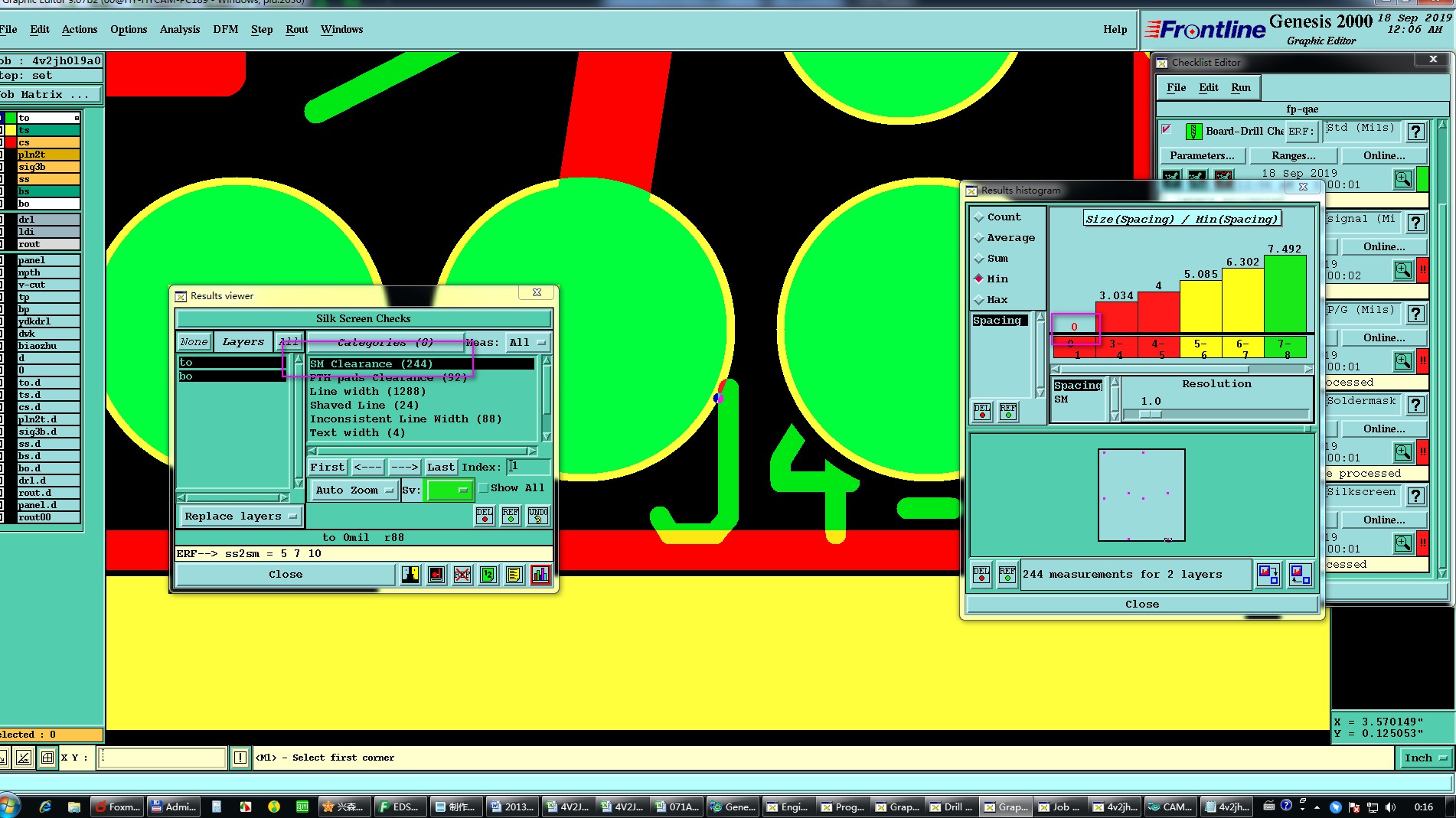
Task: Go to next result with ---> button
Action: coord(404,467)
